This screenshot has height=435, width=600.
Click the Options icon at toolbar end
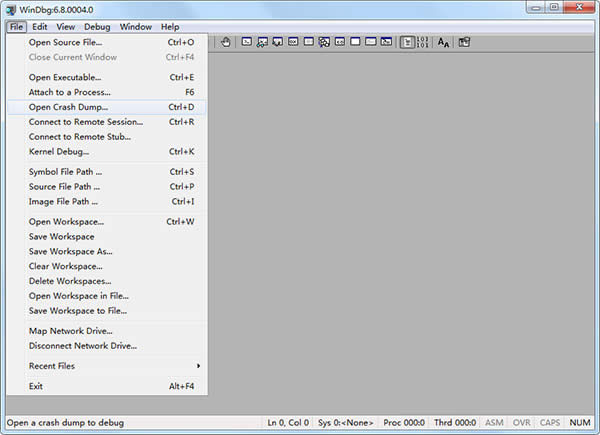pyautogui.click(x=464, y=42)
